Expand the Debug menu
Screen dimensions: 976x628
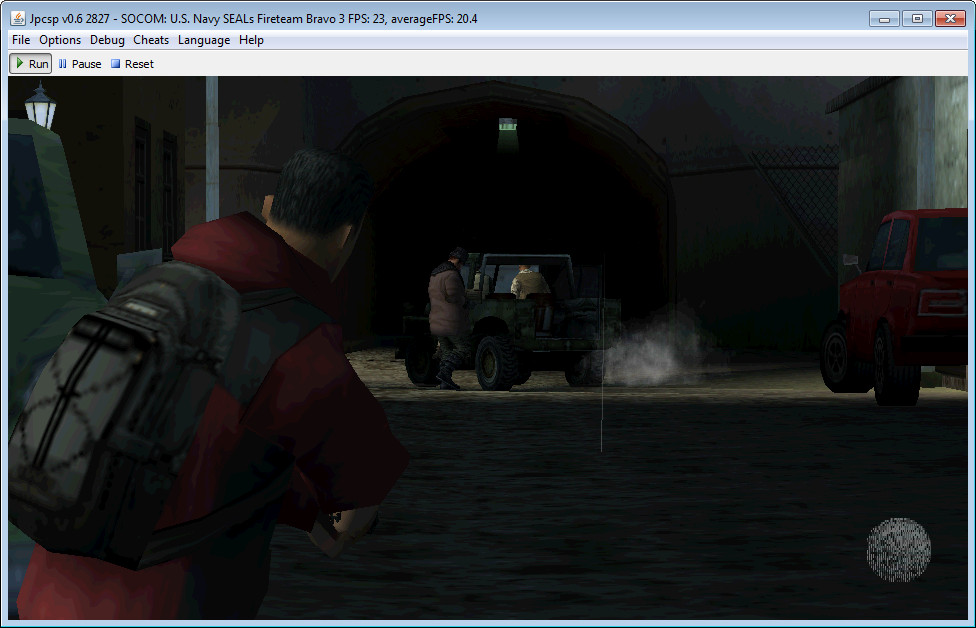[107, 40]
